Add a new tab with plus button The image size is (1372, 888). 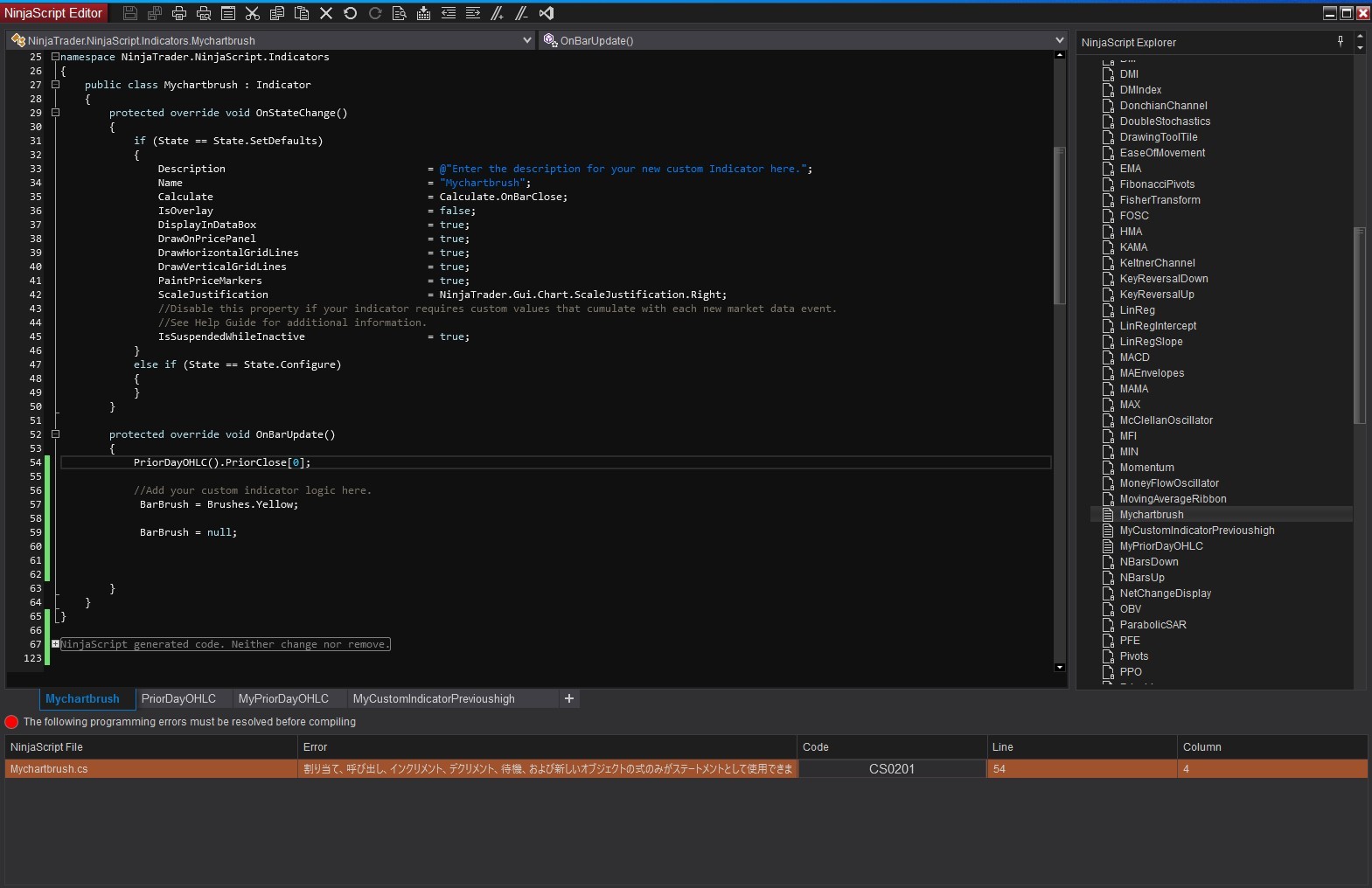(x=569, y=698)
